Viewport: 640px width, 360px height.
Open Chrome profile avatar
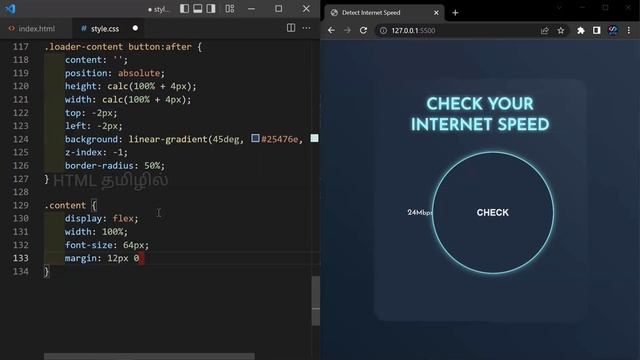613,31
